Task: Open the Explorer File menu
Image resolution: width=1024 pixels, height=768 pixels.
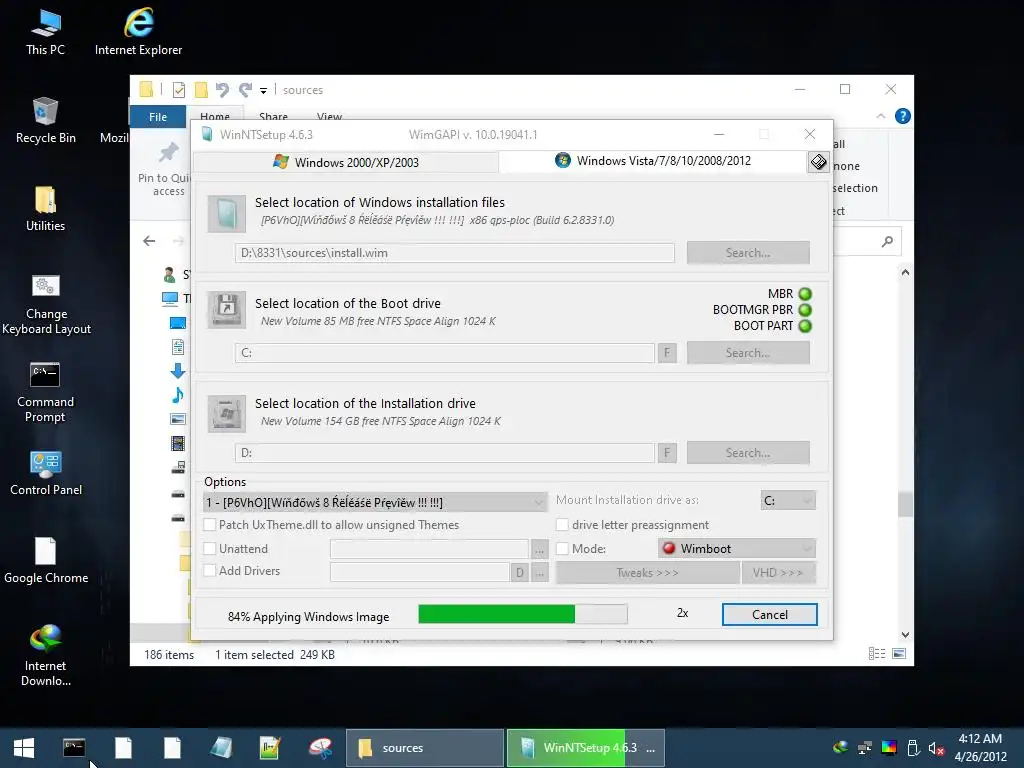Action: [x=158, y=117]
